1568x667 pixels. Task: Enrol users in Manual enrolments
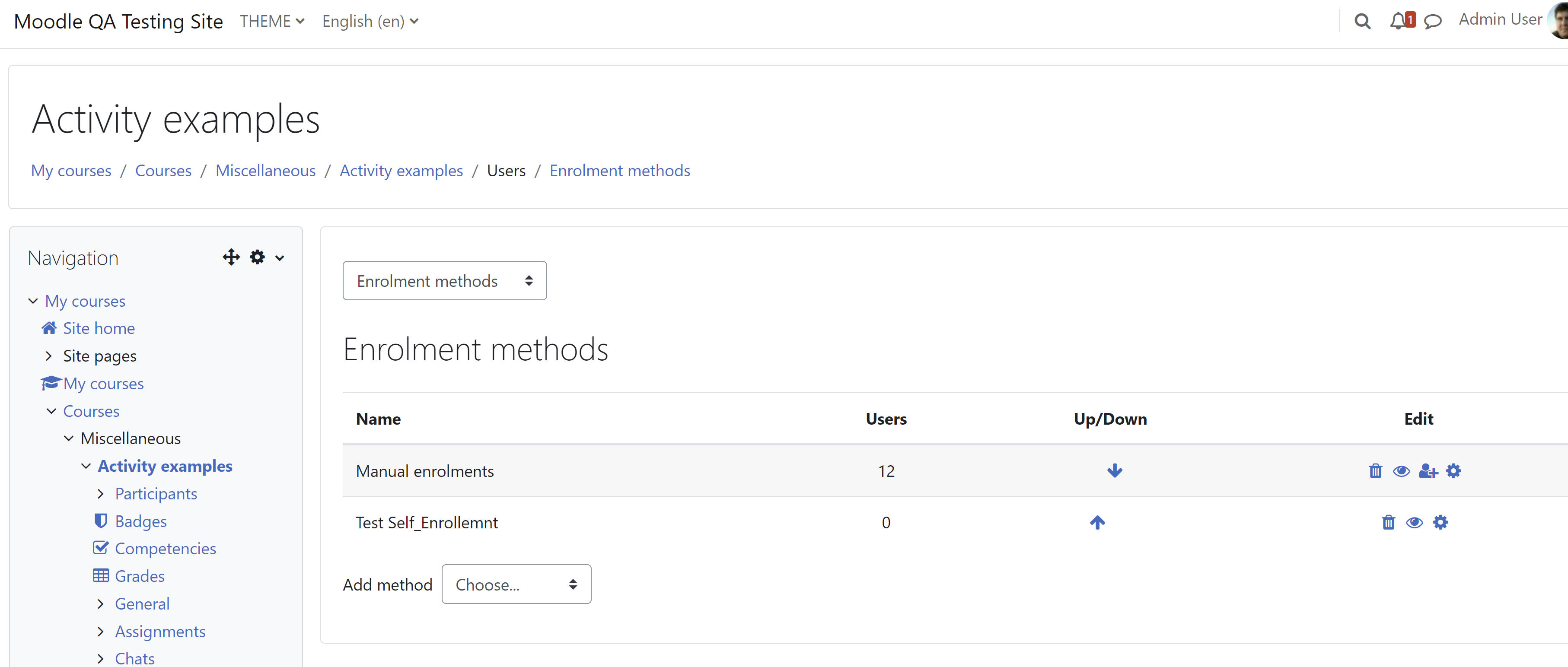[1428, 470]
